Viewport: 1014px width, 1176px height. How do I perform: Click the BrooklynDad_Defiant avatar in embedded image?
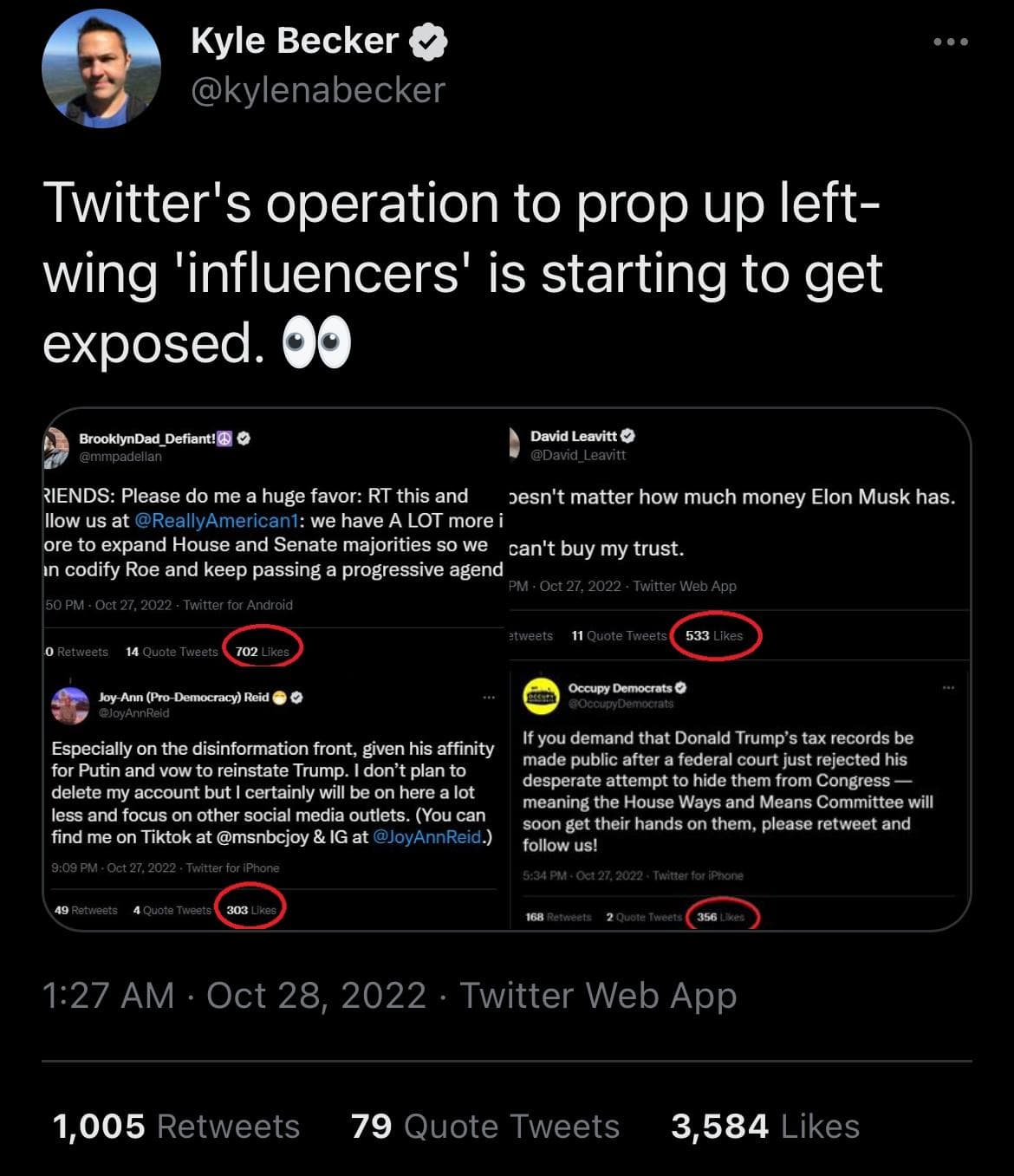click(x=56, y=445)
